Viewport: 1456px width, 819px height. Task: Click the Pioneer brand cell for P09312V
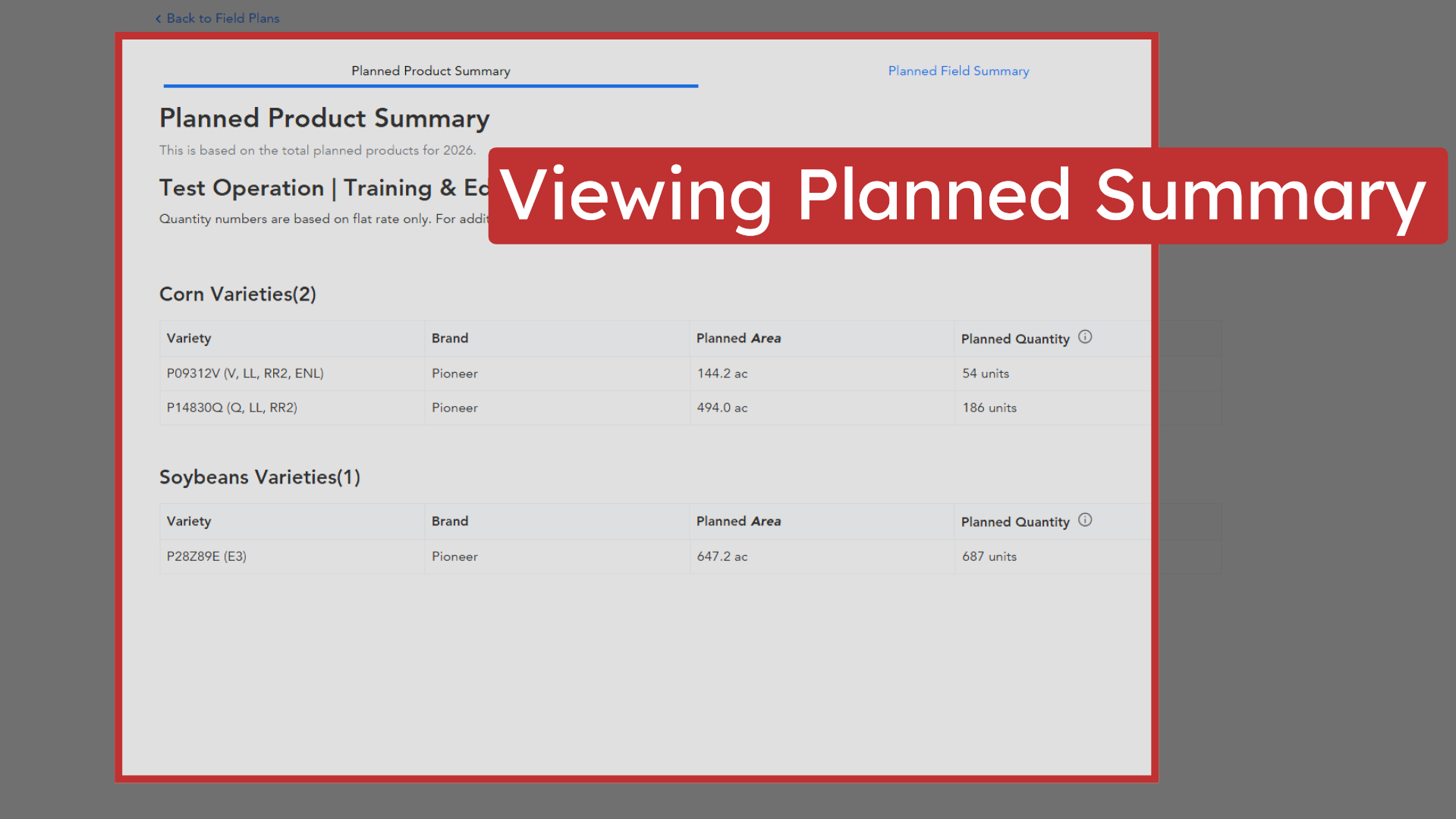557,373
